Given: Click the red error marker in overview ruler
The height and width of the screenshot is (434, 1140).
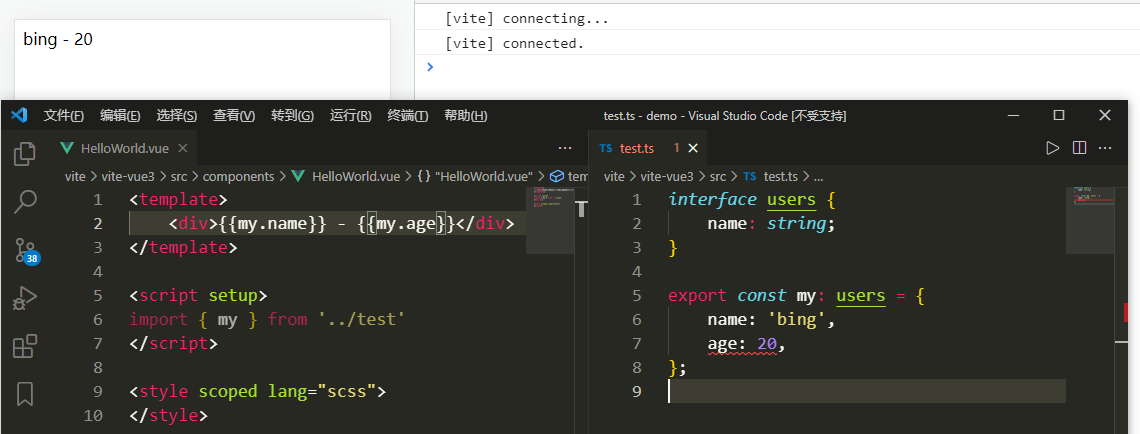Looking at the screenshot, I should [x=1127, y=313].
